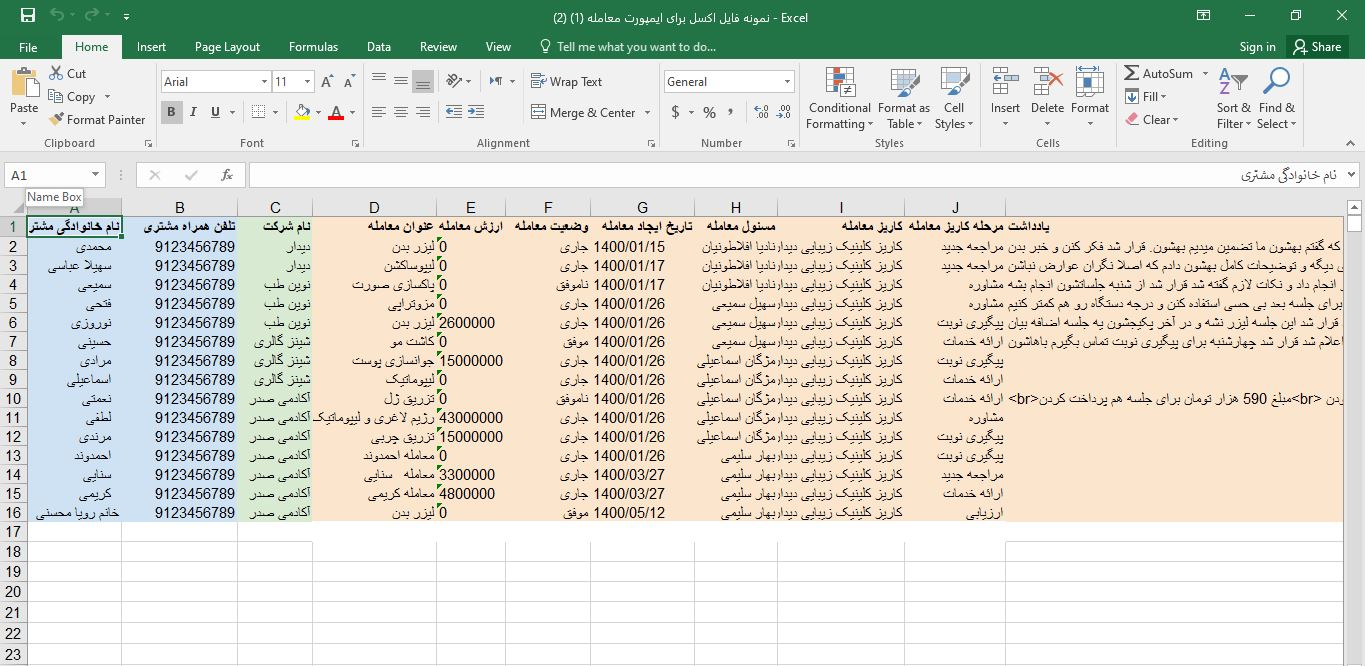
Task: Expand the formula bar
Action: coord(1352,175)
